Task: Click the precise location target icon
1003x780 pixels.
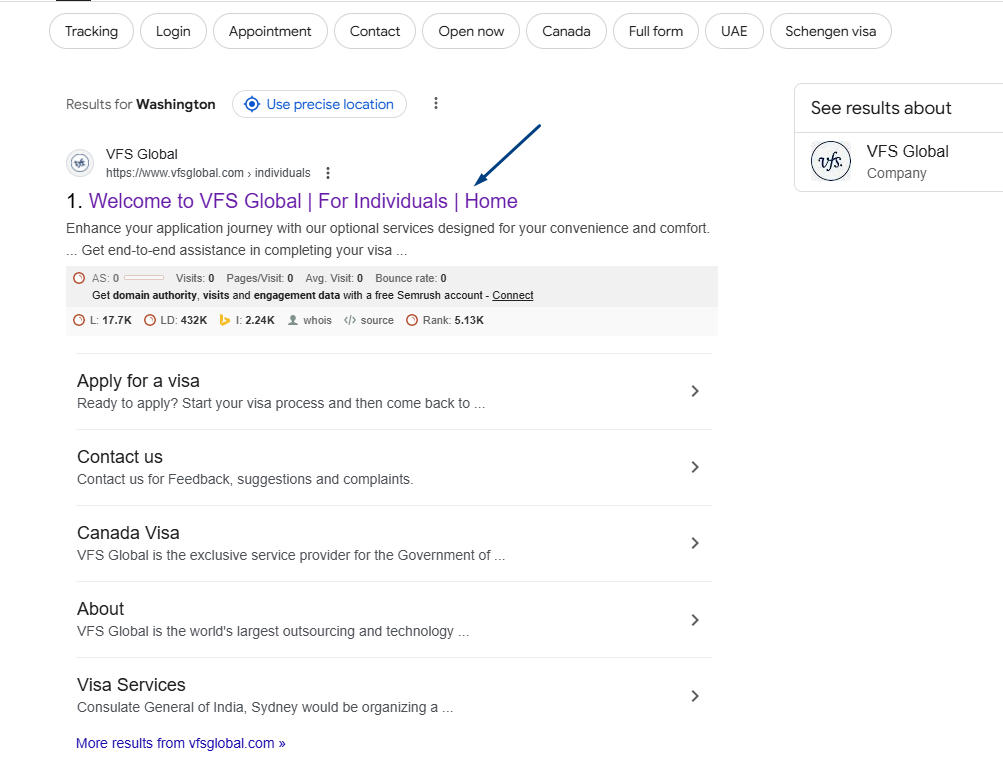Action: (x=252, y=104)
